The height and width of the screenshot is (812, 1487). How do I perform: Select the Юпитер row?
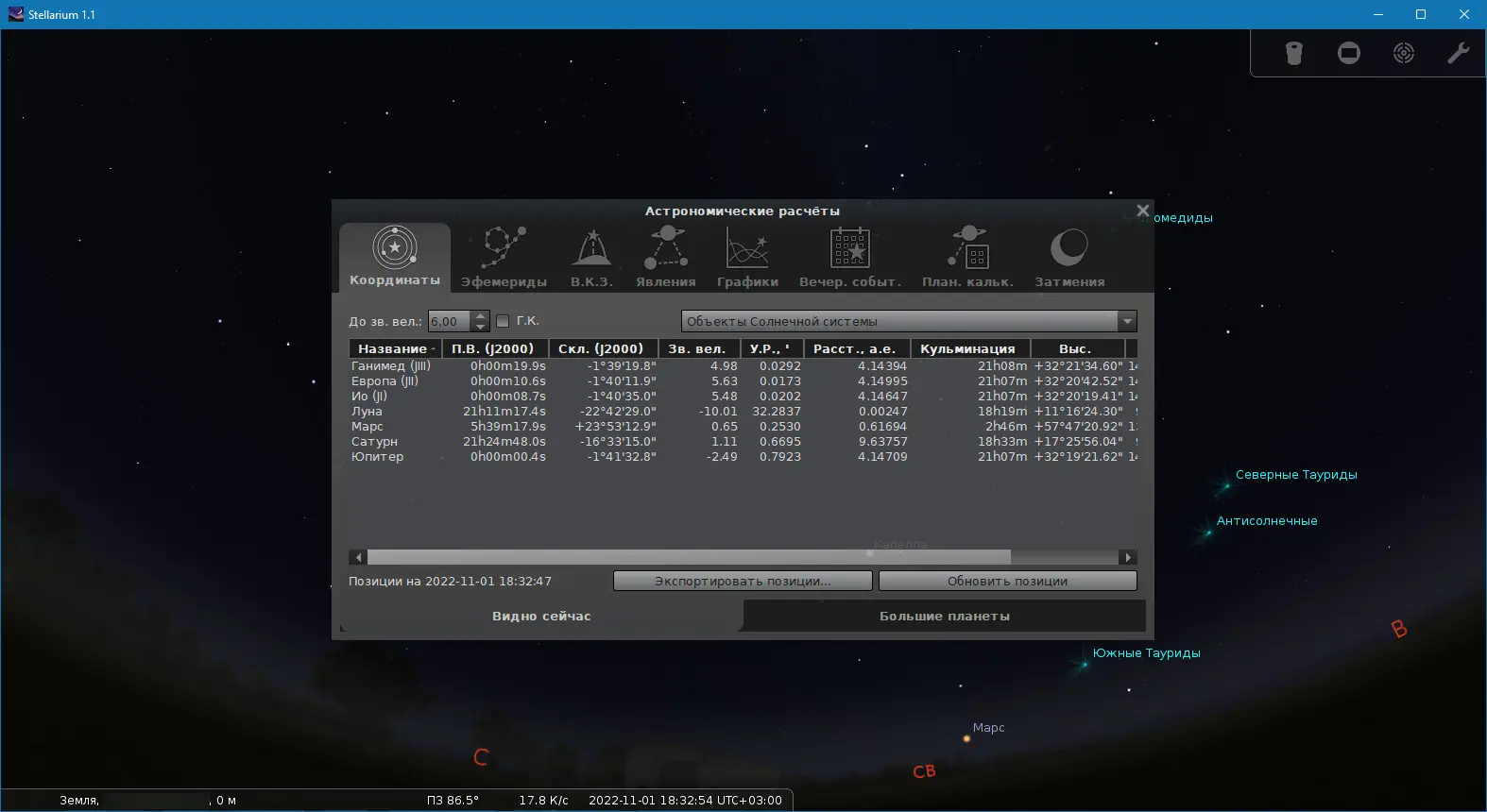pos(743,456)
